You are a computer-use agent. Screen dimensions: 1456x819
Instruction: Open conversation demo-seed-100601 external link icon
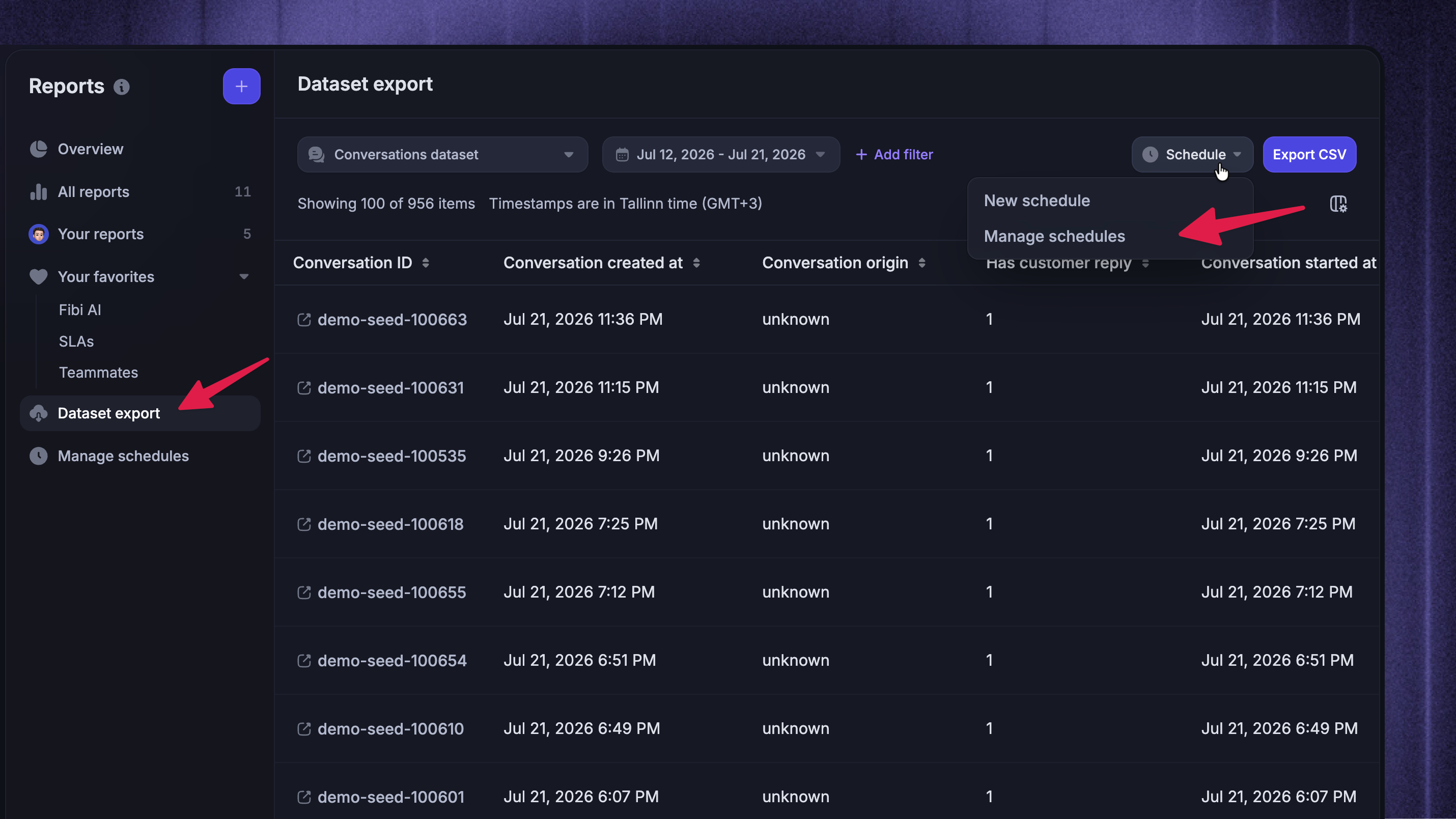[304, 797]
